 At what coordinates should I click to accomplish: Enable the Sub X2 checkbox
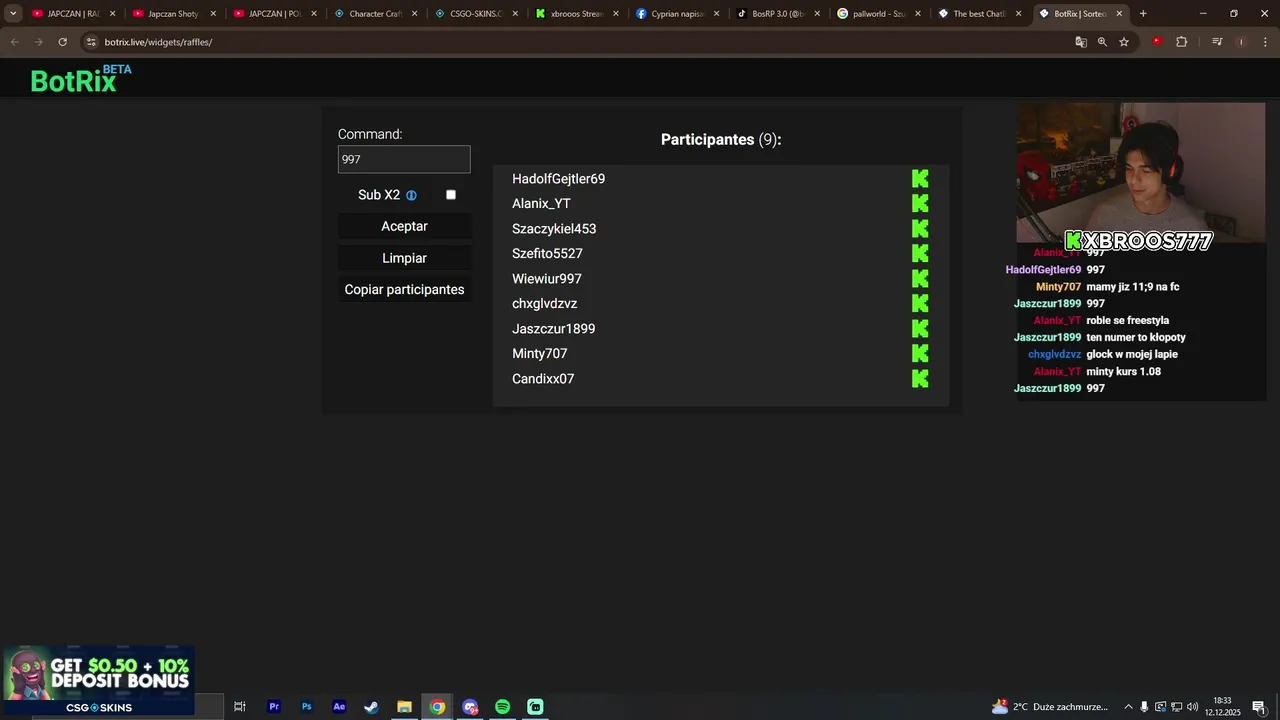tap(451, 195)
